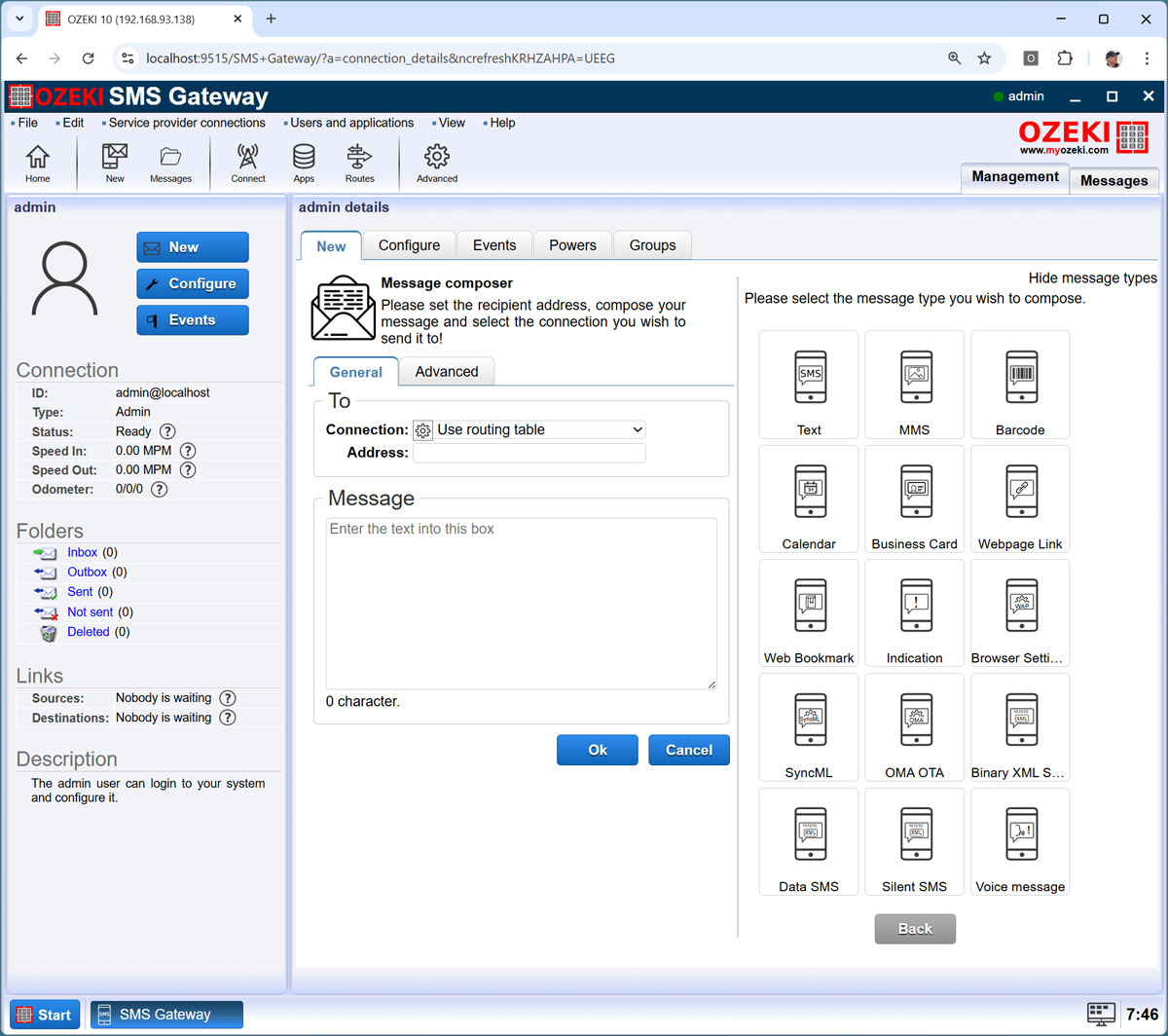This screenshot has height=1036, width=1168.
Task: Open the Users and applications menu
Action: pyautogui.click(x=351, y=123)
